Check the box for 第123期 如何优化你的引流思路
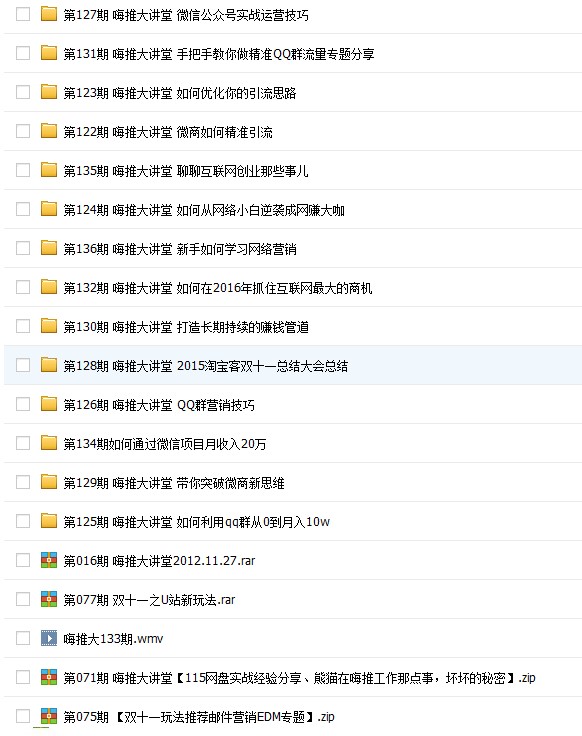Screen dimensions: 582x736 [x=23, y=92]
